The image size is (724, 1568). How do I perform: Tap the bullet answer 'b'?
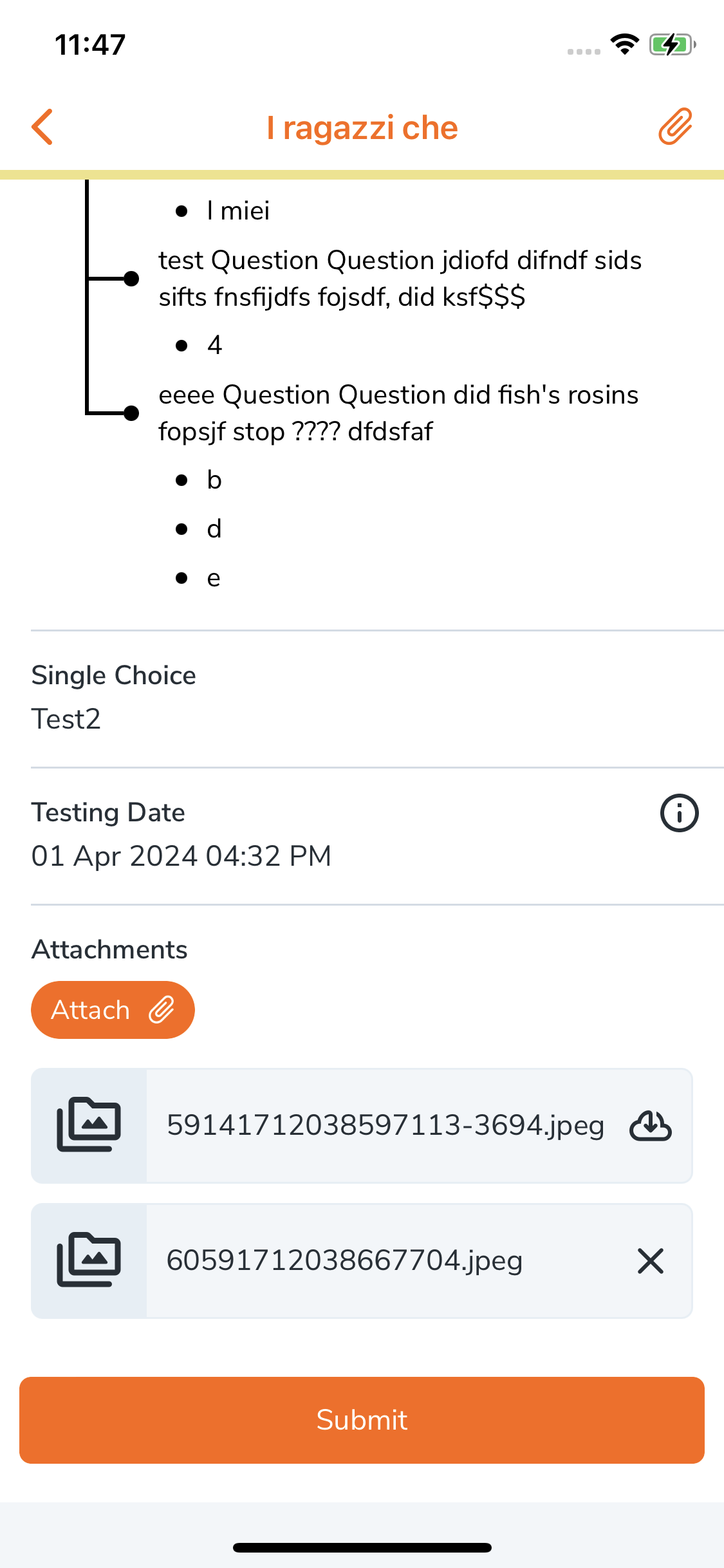point(214,480)
